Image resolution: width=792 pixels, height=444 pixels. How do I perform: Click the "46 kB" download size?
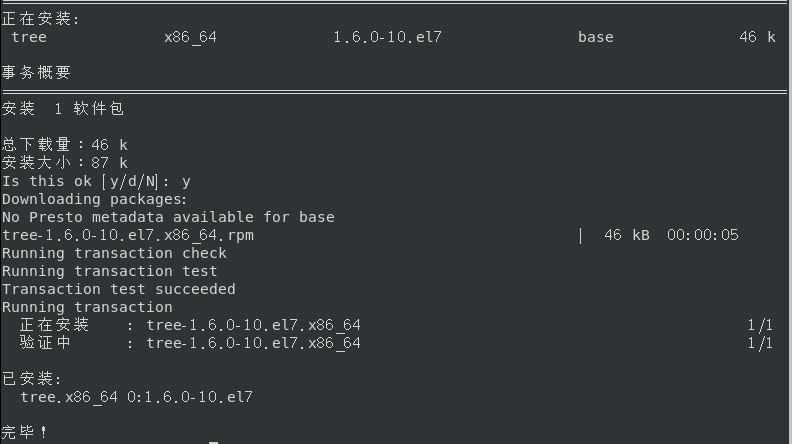(x=626, y=235)
